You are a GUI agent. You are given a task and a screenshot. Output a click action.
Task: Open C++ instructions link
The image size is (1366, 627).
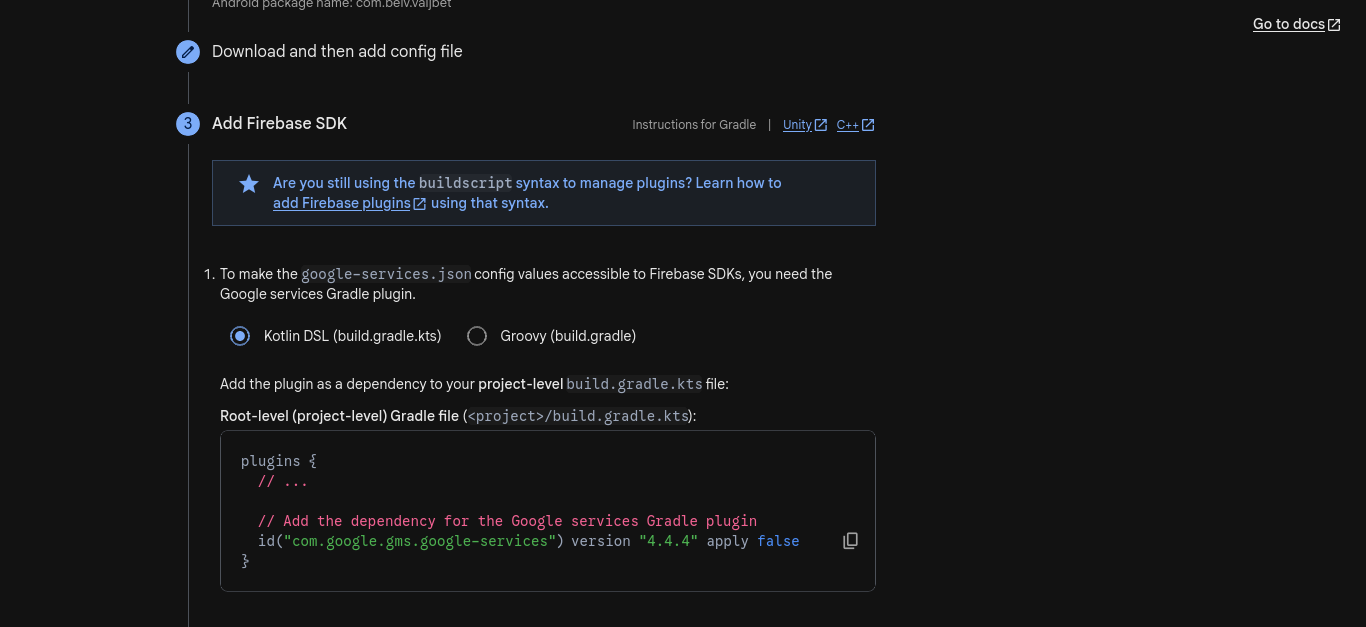coord(847,125)
